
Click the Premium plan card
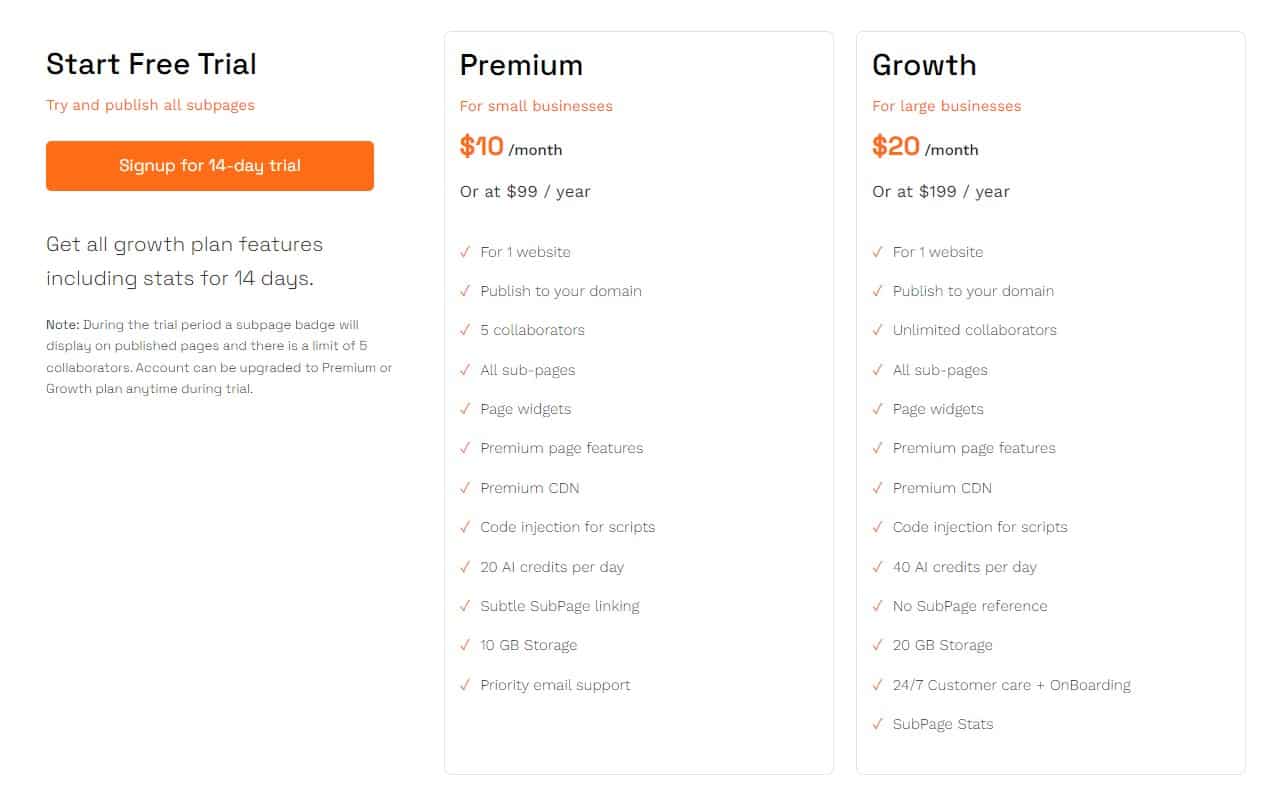640,400
